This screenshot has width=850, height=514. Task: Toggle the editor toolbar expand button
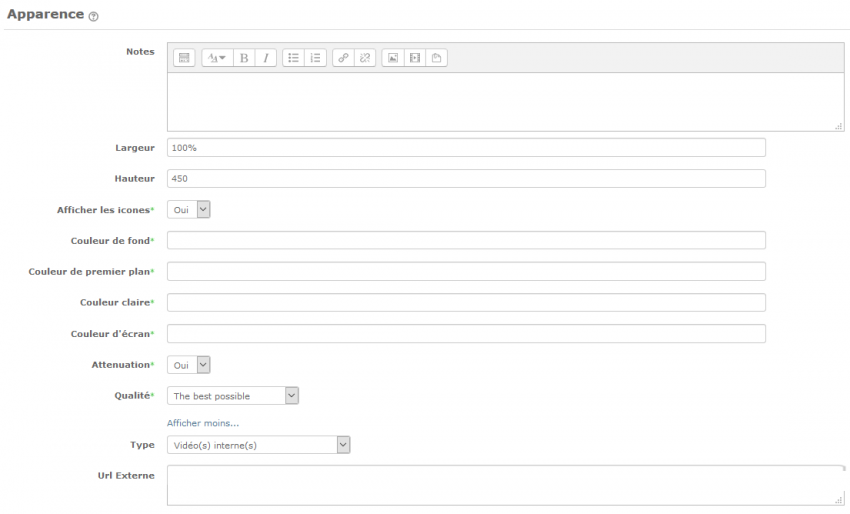[x=184, y=58]
